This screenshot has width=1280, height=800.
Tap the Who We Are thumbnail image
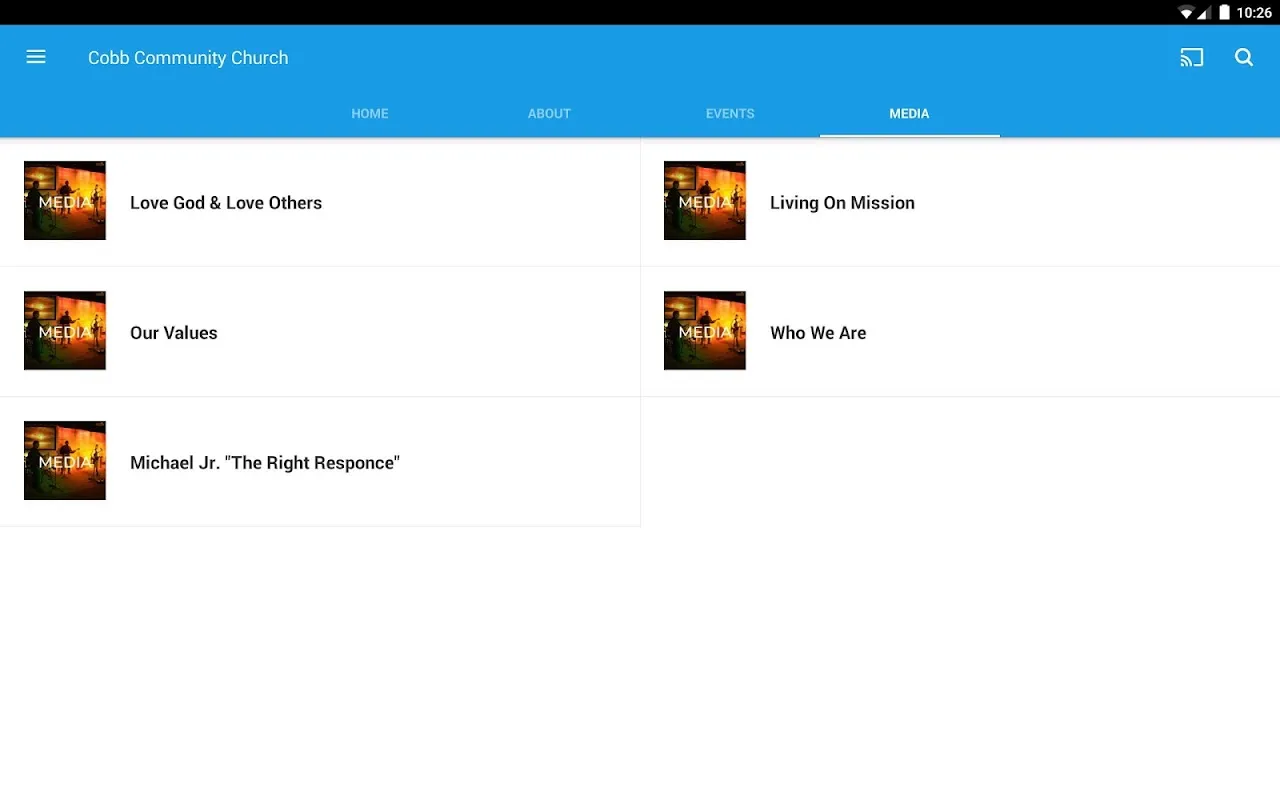(x=705, y=331)
